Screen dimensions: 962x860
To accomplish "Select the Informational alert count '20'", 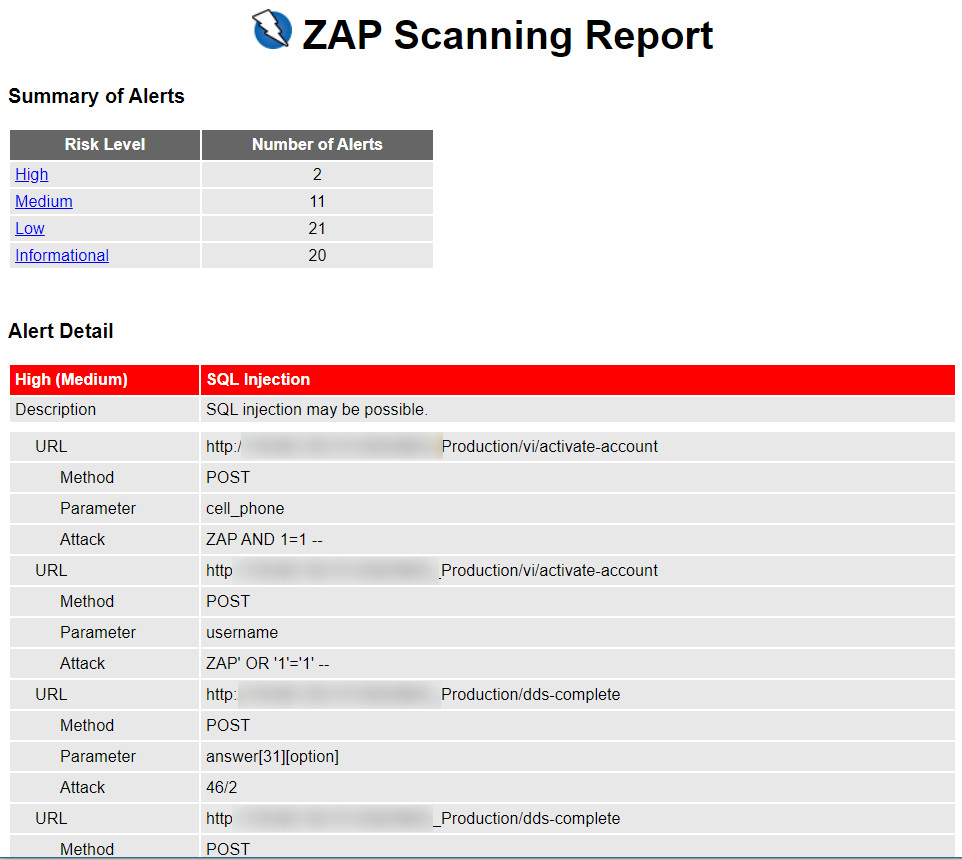I will (317, 256).
